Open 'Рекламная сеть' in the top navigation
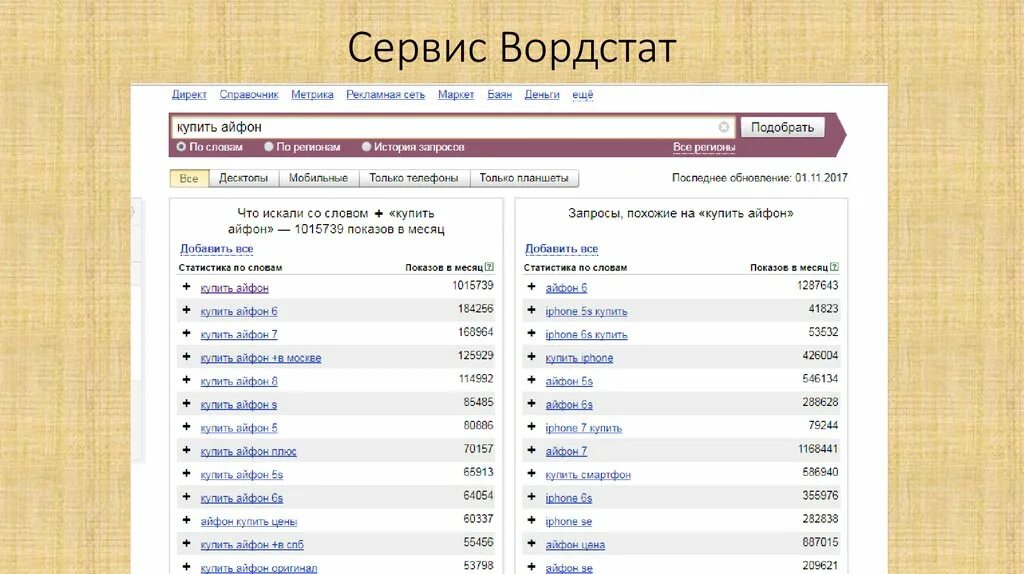 [385, 95]
